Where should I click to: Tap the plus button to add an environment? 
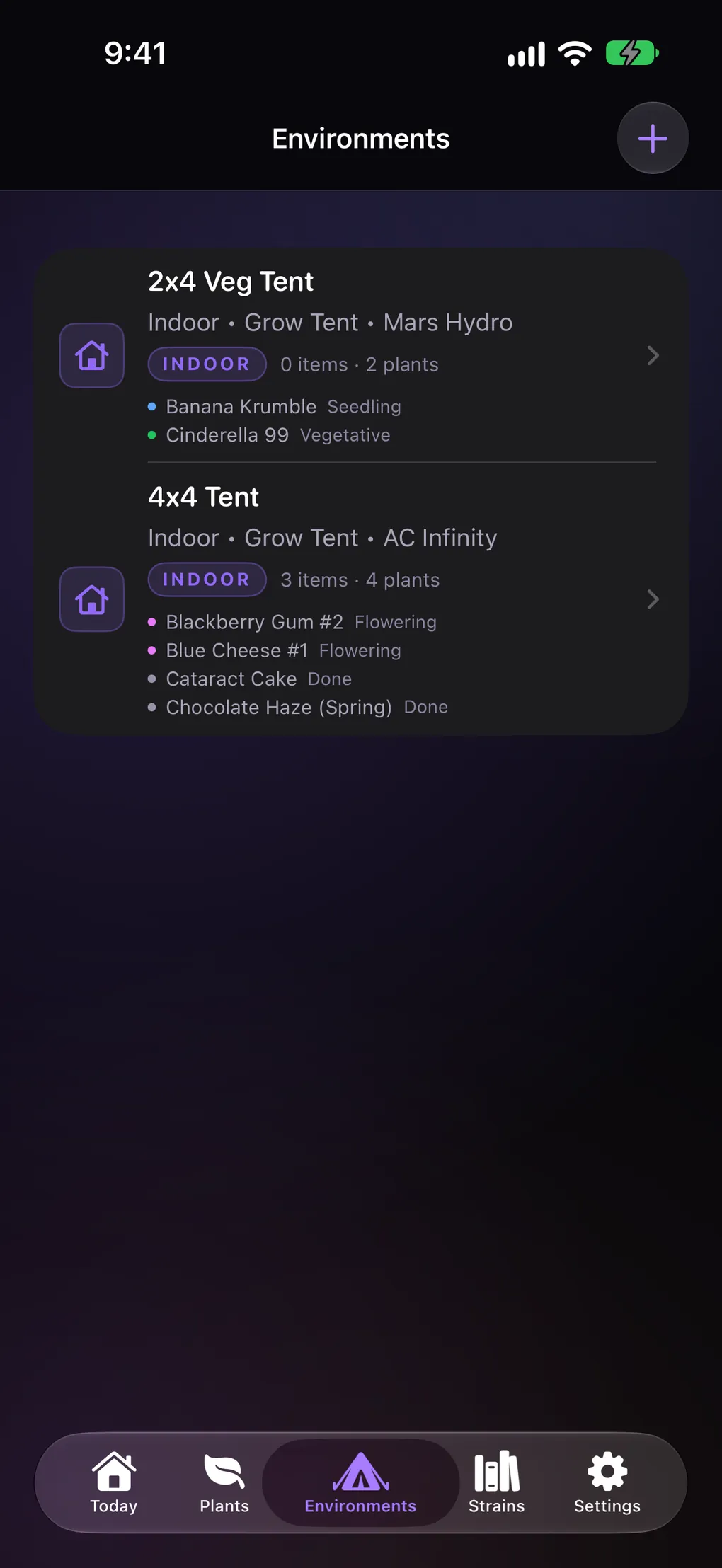(653, 138)
